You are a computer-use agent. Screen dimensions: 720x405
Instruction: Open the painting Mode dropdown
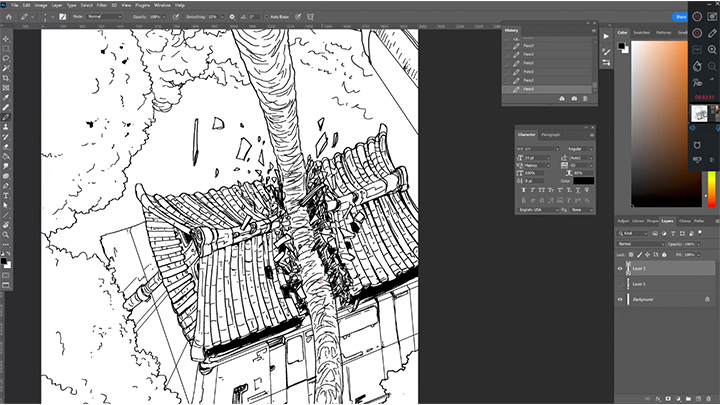click(104, 17)
